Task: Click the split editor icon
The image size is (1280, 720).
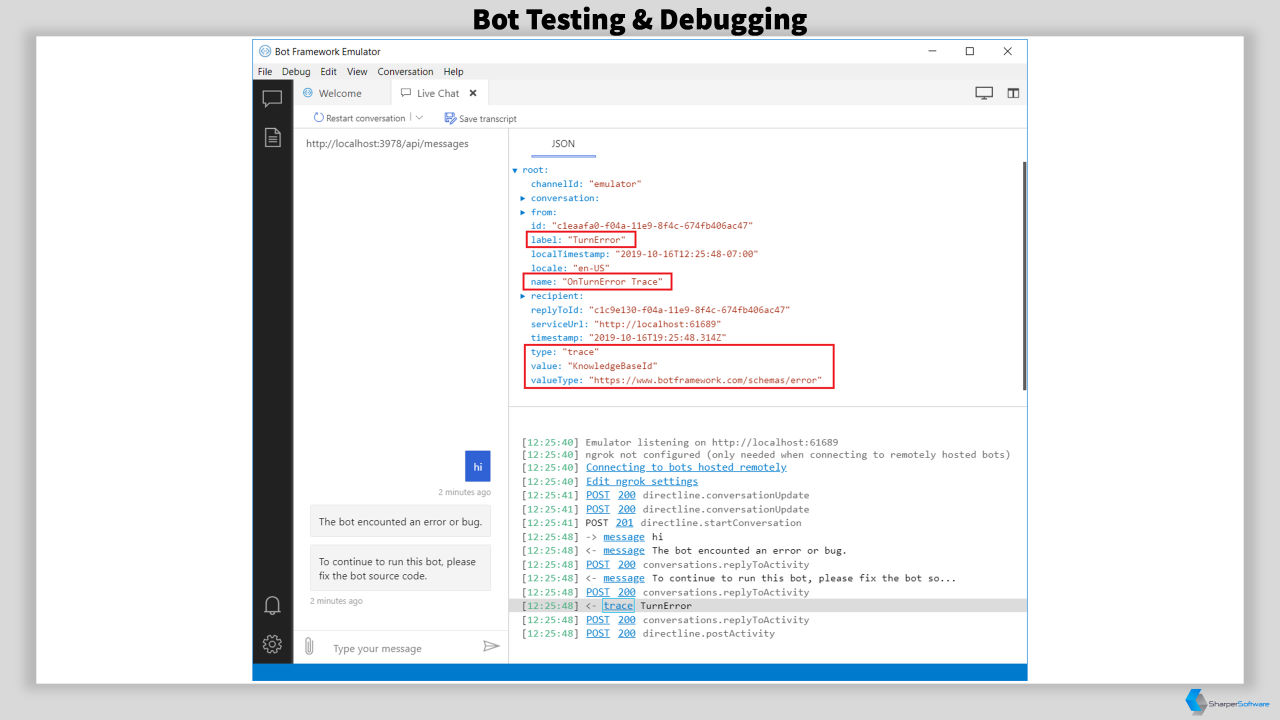Action: 1013,93
